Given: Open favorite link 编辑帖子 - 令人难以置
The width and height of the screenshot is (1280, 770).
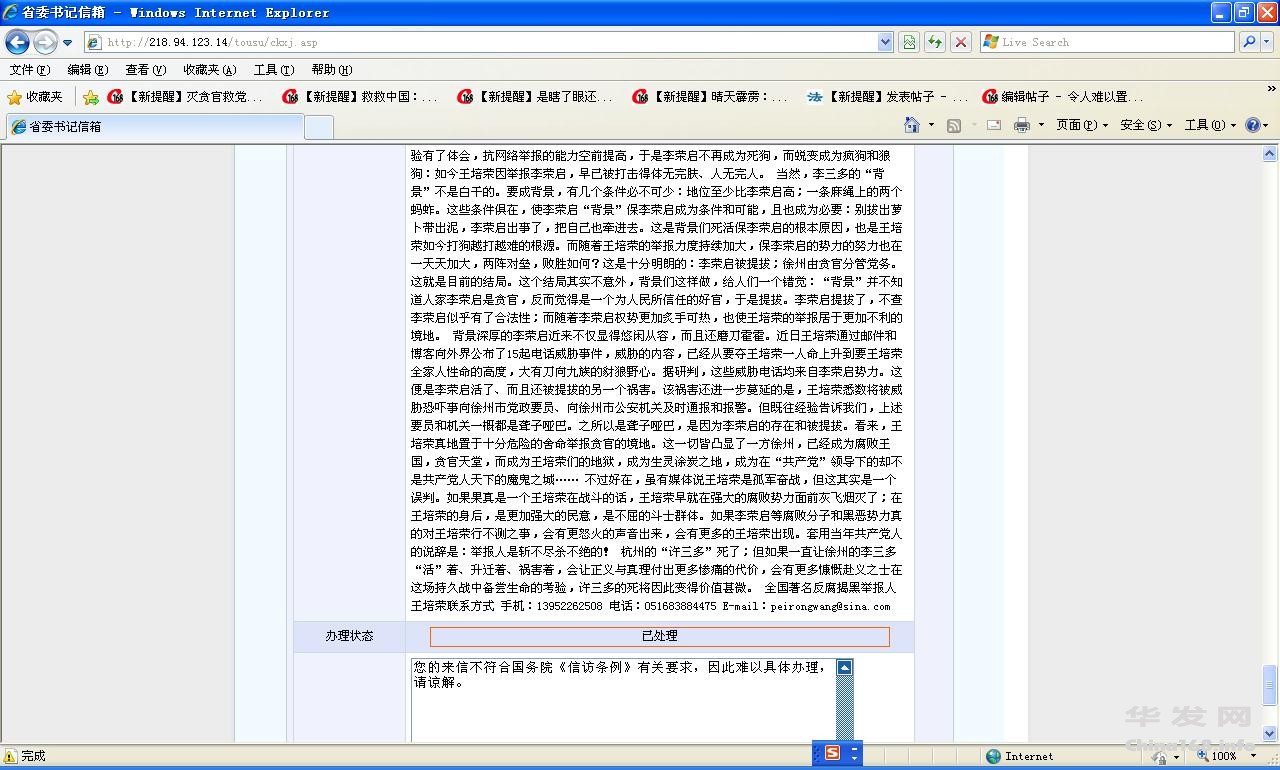Looking at the screenshot, I should pos(1063,97).
